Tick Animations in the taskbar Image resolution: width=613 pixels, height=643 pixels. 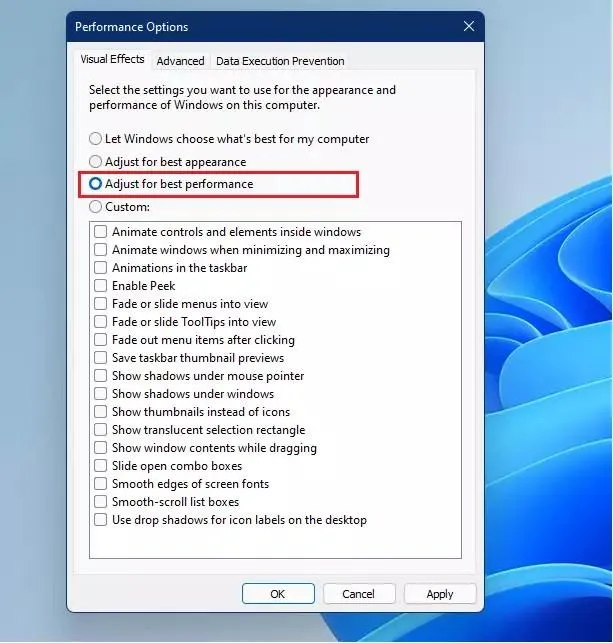[100, 268]
